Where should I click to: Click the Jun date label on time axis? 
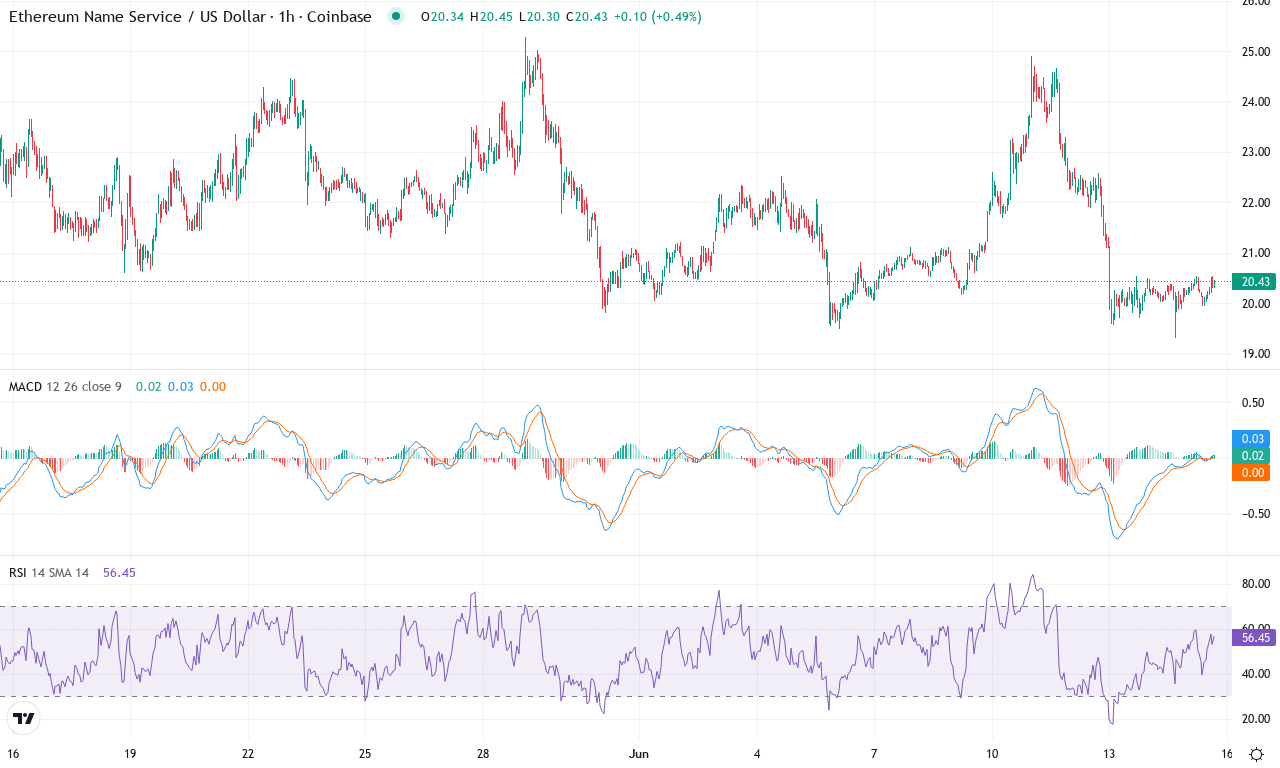click(638, 754)
